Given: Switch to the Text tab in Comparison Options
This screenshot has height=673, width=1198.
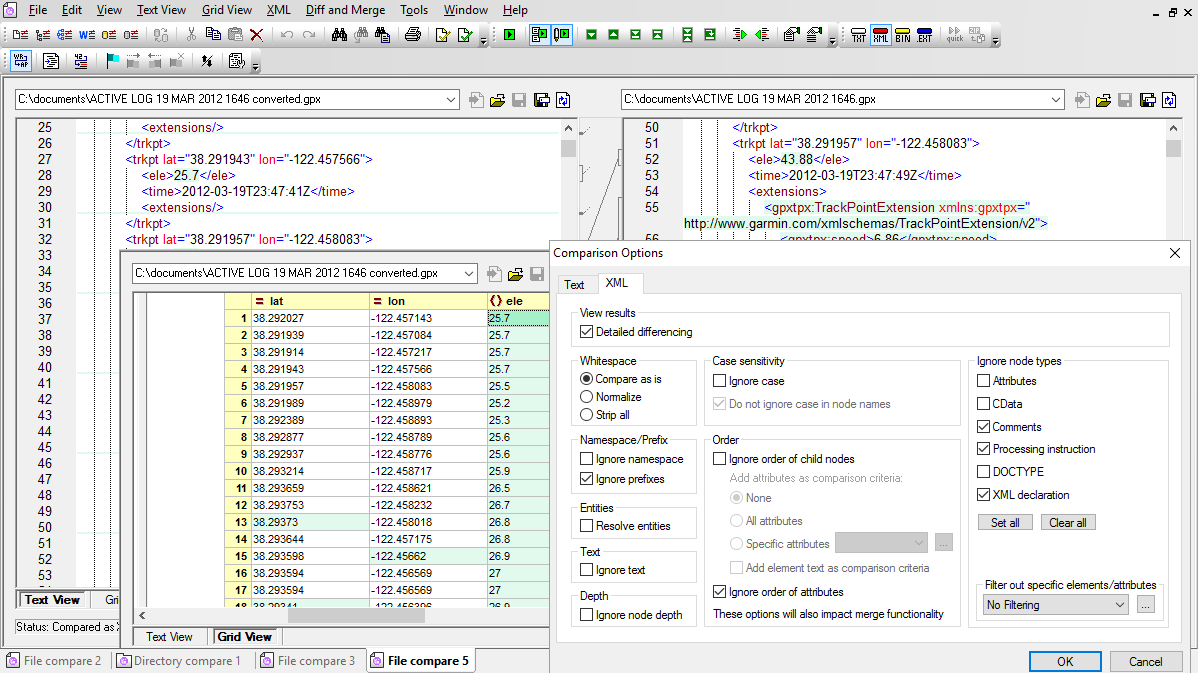Looking at the screenshot, I should [574, 285].
